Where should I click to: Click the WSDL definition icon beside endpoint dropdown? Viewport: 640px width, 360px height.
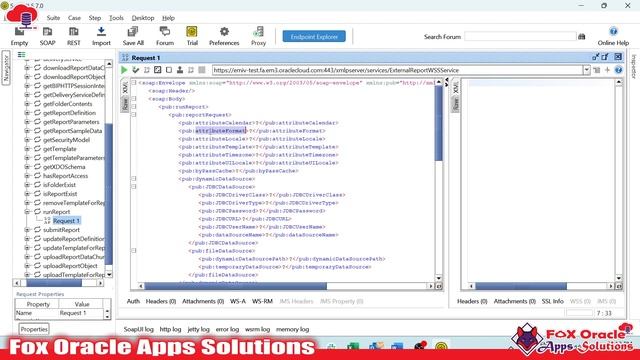(x=597, y=70)
